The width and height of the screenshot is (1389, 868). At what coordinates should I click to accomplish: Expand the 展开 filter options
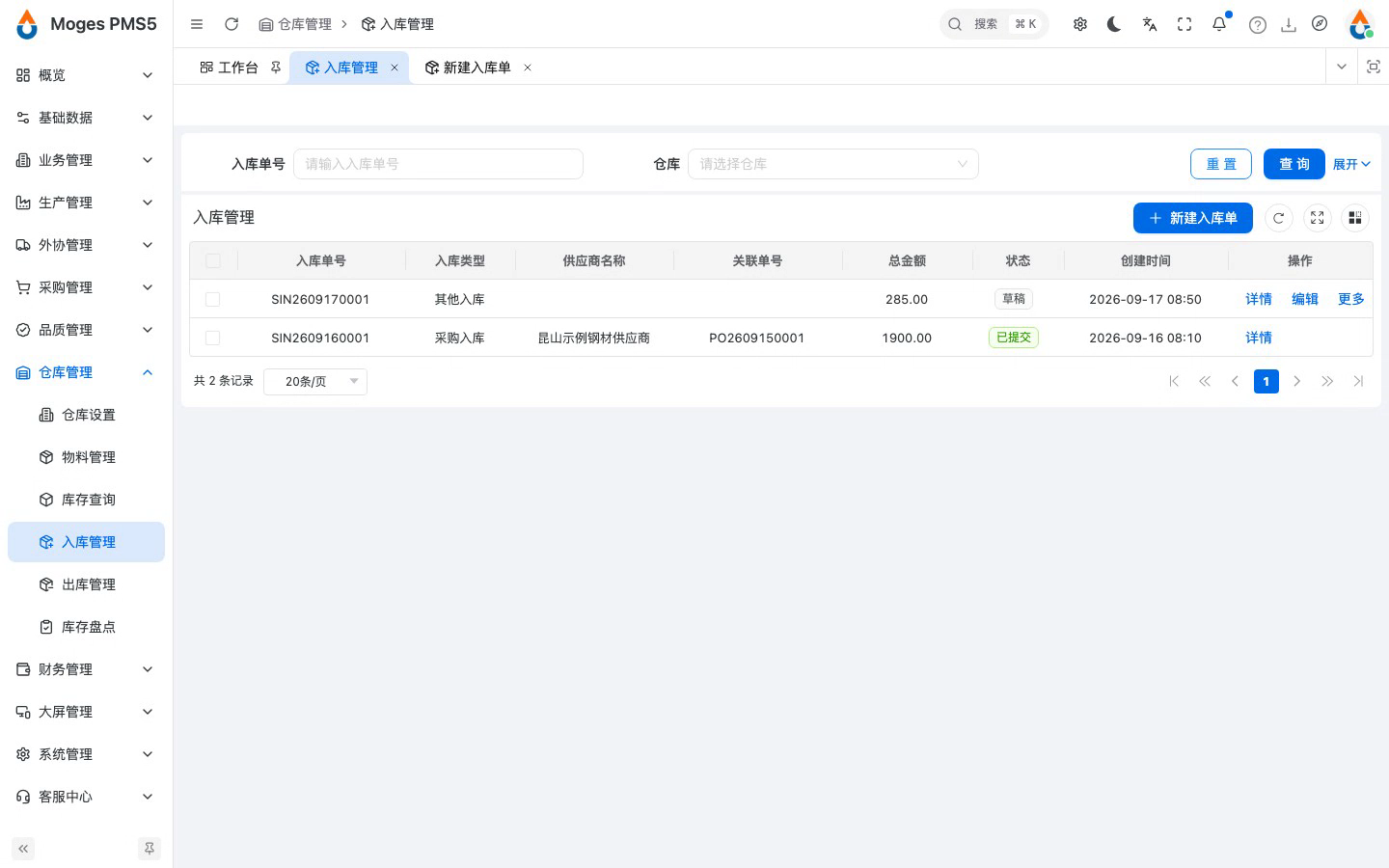click(x=1351, y=164)
